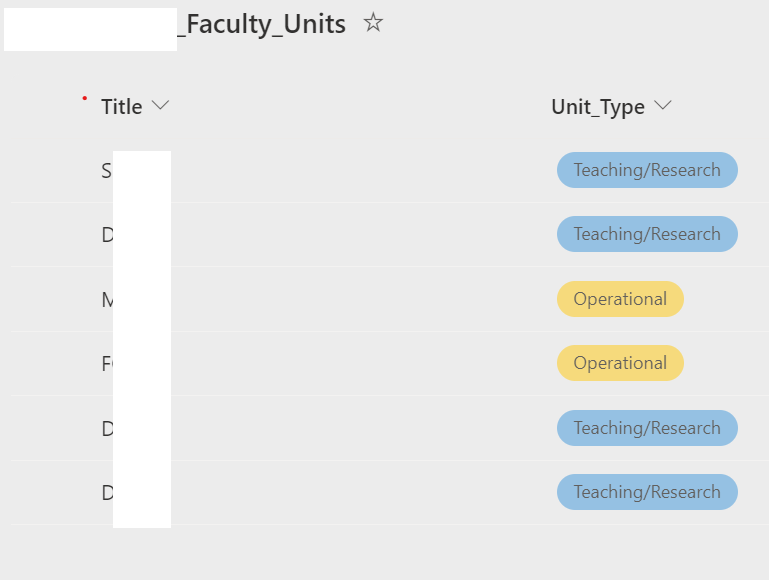Select Teaching/Research badge in the first row
Image resolution: width=769 pixels, height=580 pixels.
(647, 170)
